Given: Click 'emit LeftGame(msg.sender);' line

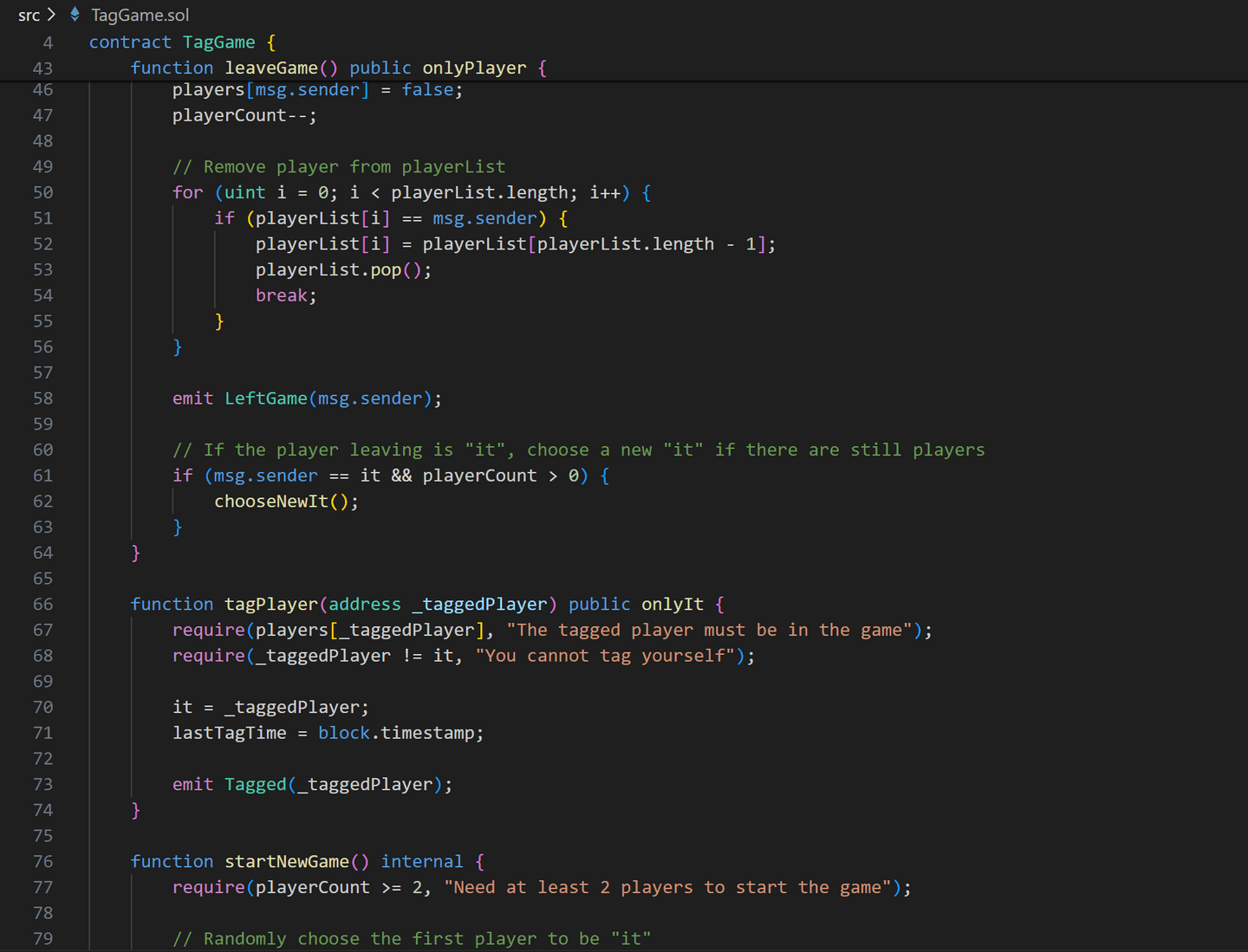Looking at the screenshot, I should (307, 398).
